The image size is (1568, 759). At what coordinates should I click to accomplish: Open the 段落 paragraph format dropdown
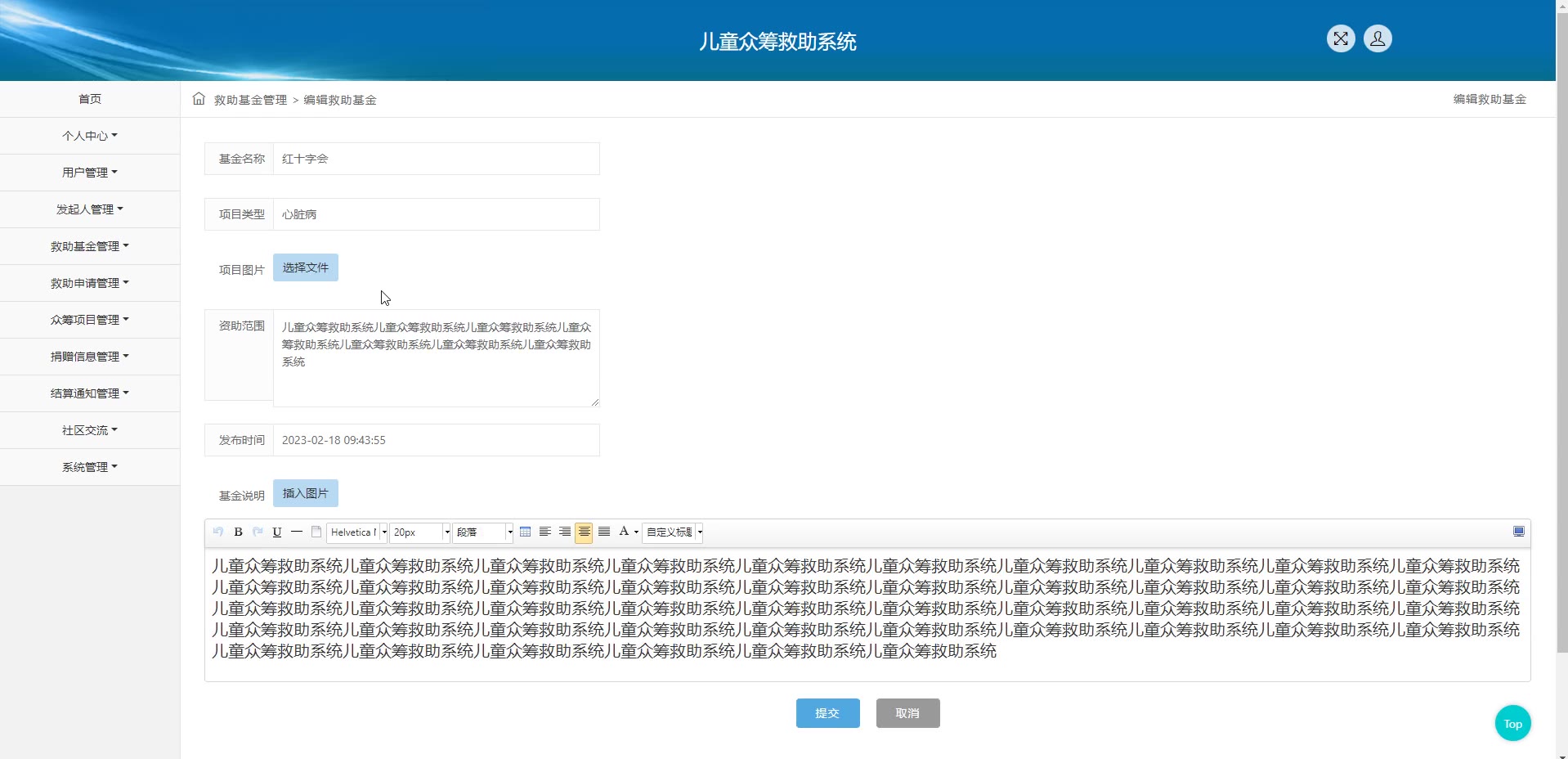[482, 532]
